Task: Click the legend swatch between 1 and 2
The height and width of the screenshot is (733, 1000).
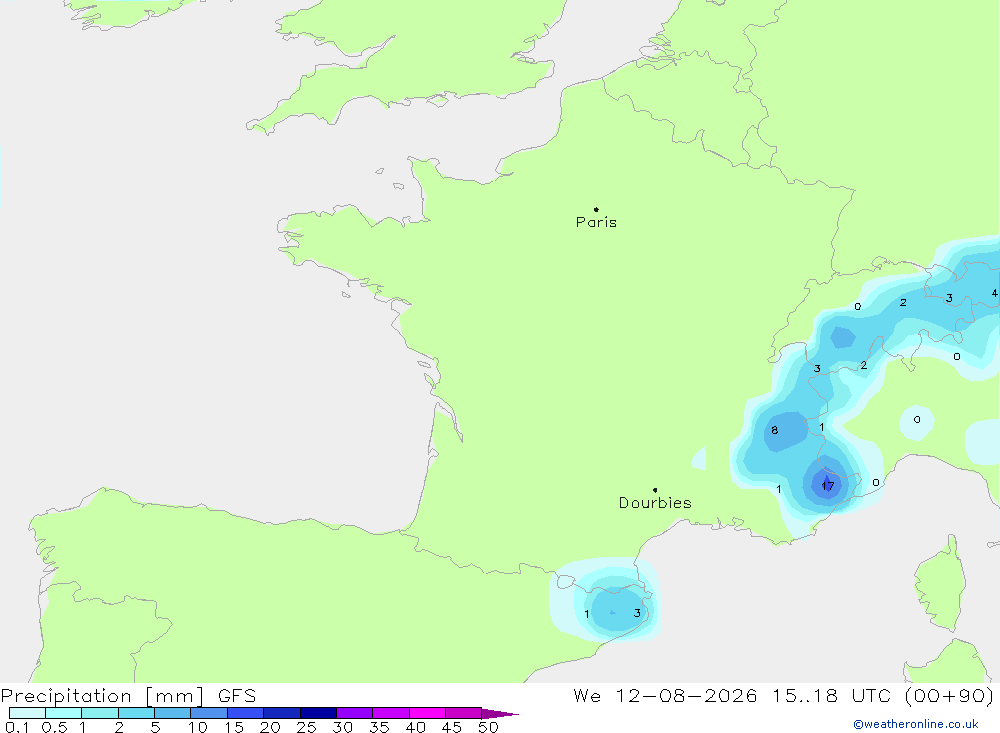Action: click(100, 713)
